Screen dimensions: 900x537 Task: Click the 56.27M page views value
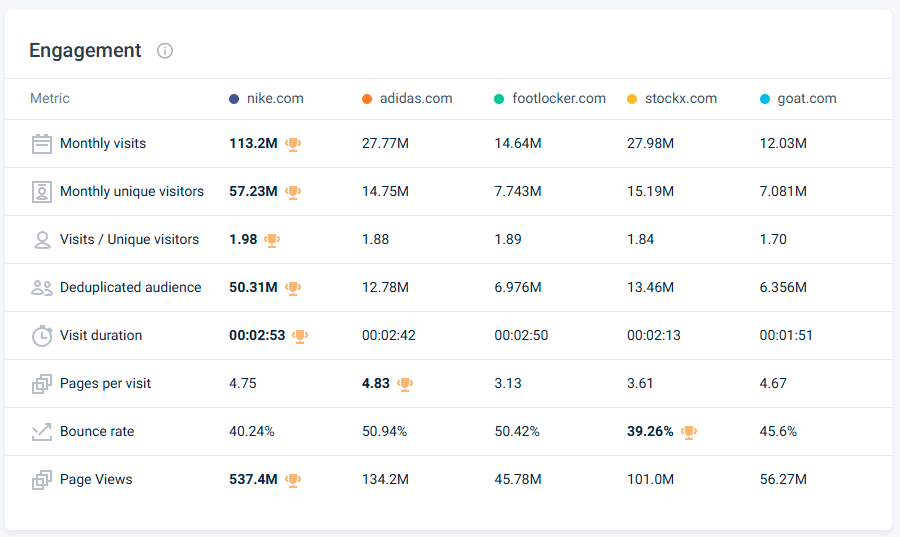[x=783, y=480]
